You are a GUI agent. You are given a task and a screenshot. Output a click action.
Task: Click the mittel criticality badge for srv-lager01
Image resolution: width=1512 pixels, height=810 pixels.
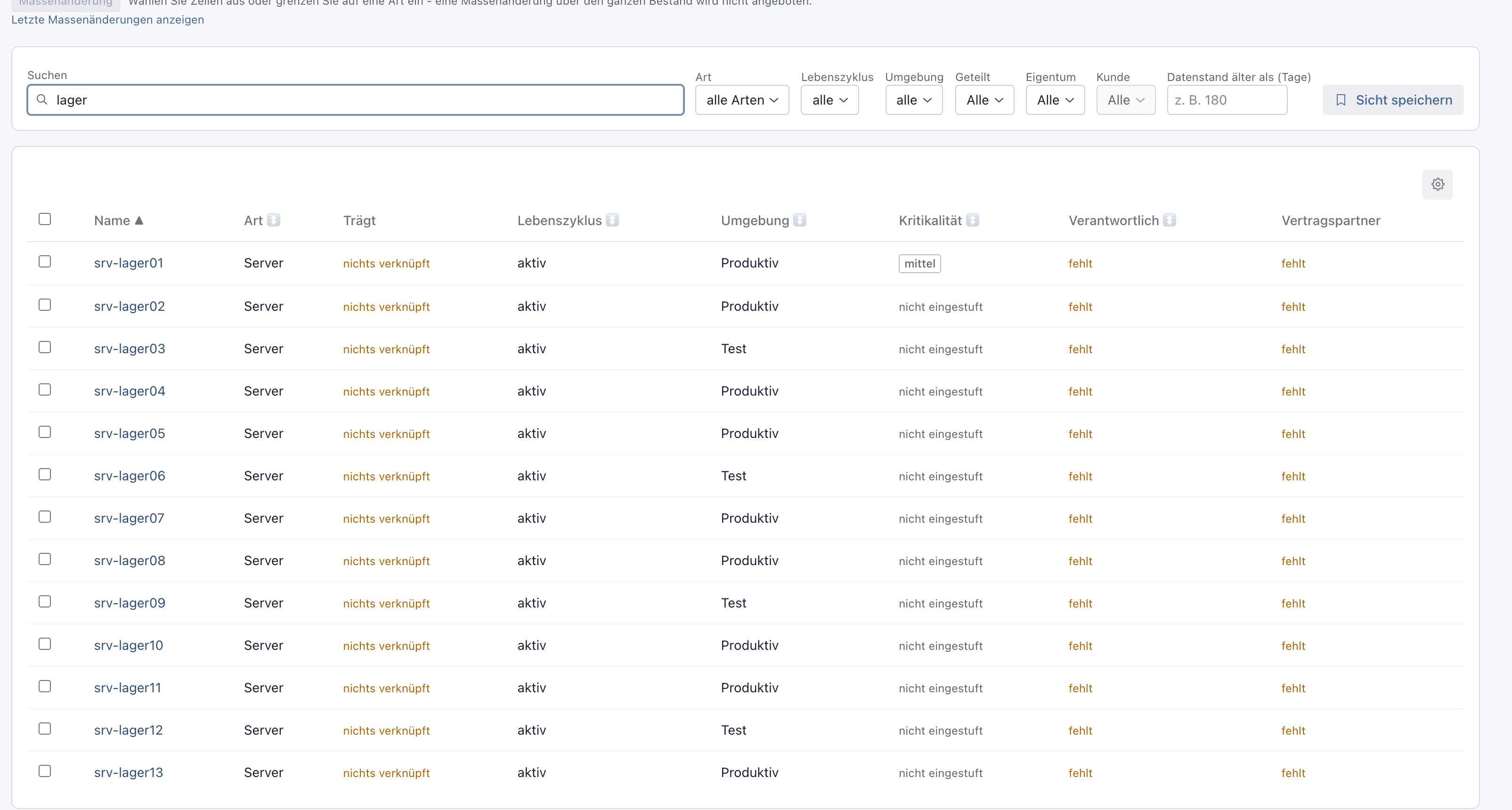pos(919,264)
